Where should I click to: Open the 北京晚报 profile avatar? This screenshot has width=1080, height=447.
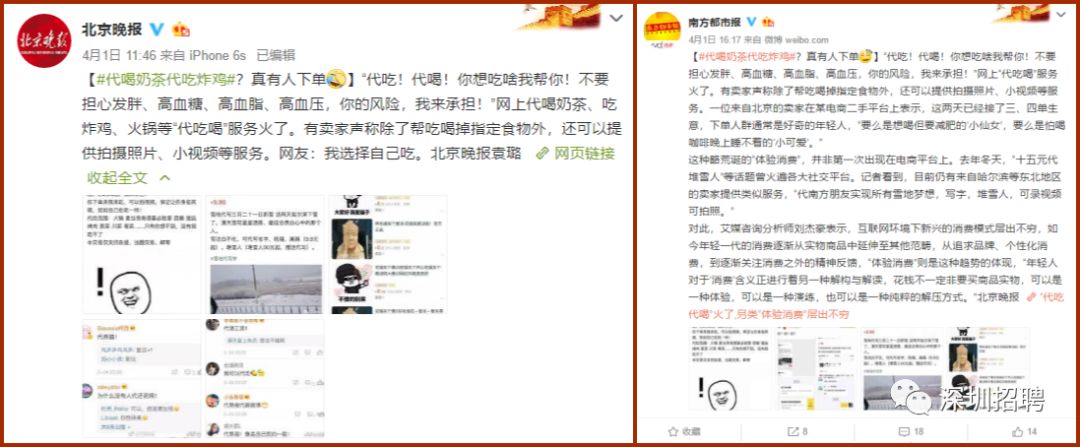(x=44, y=41)
